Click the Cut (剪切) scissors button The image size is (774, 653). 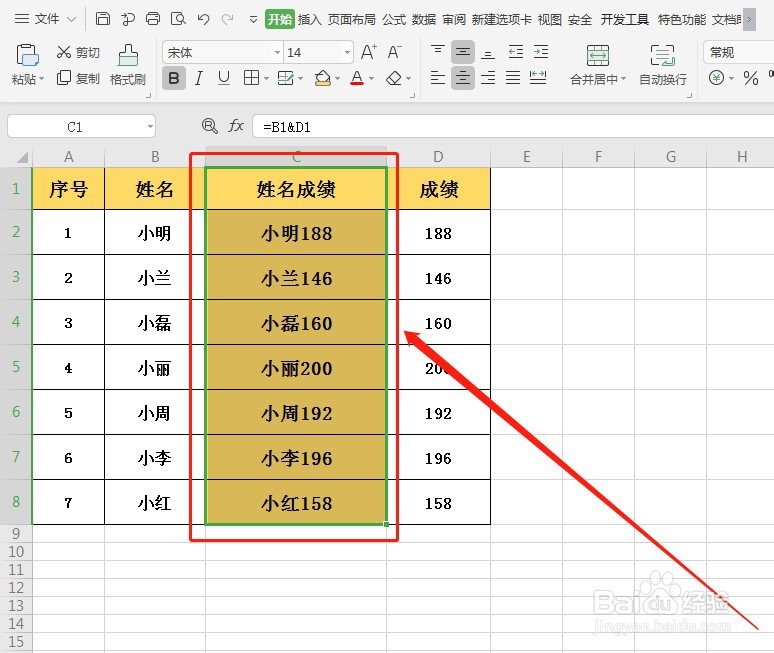point(78,52)
